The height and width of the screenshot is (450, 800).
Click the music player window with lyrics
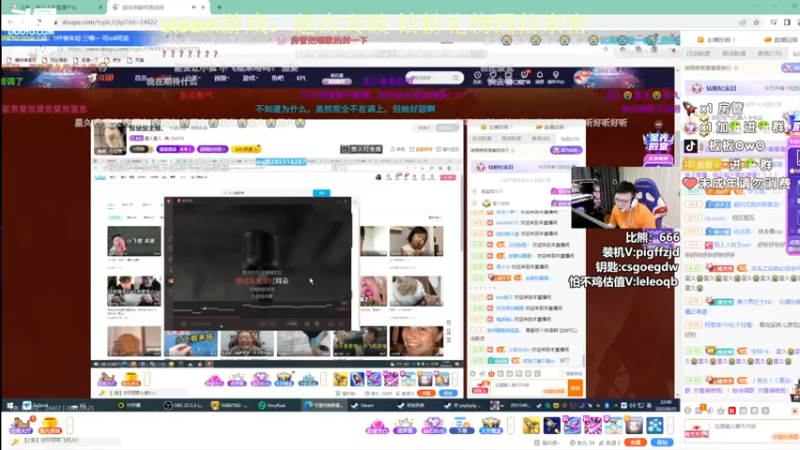point(258,264)
